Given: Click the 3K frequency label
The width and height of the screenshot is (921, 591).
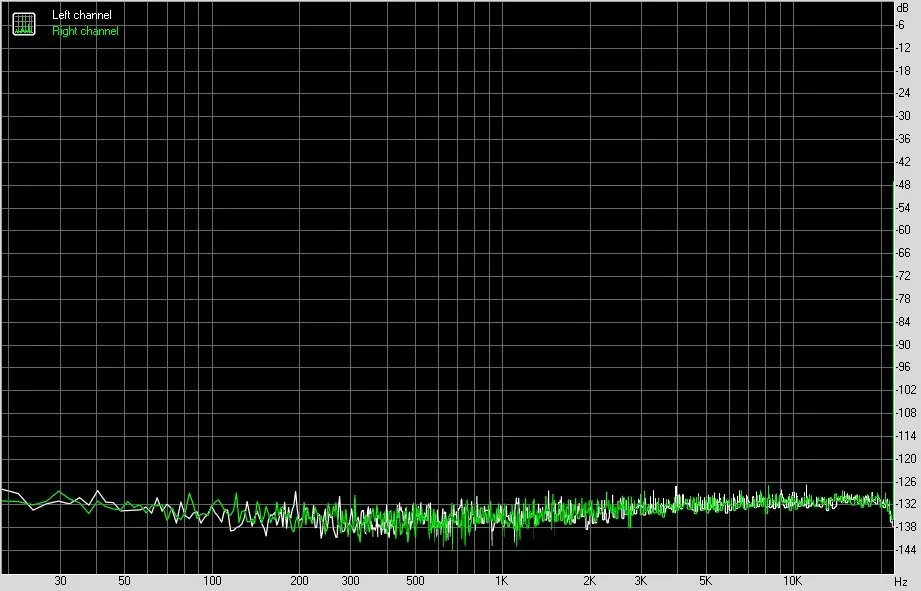Looking at the screenshot, I should coord(640,580).
